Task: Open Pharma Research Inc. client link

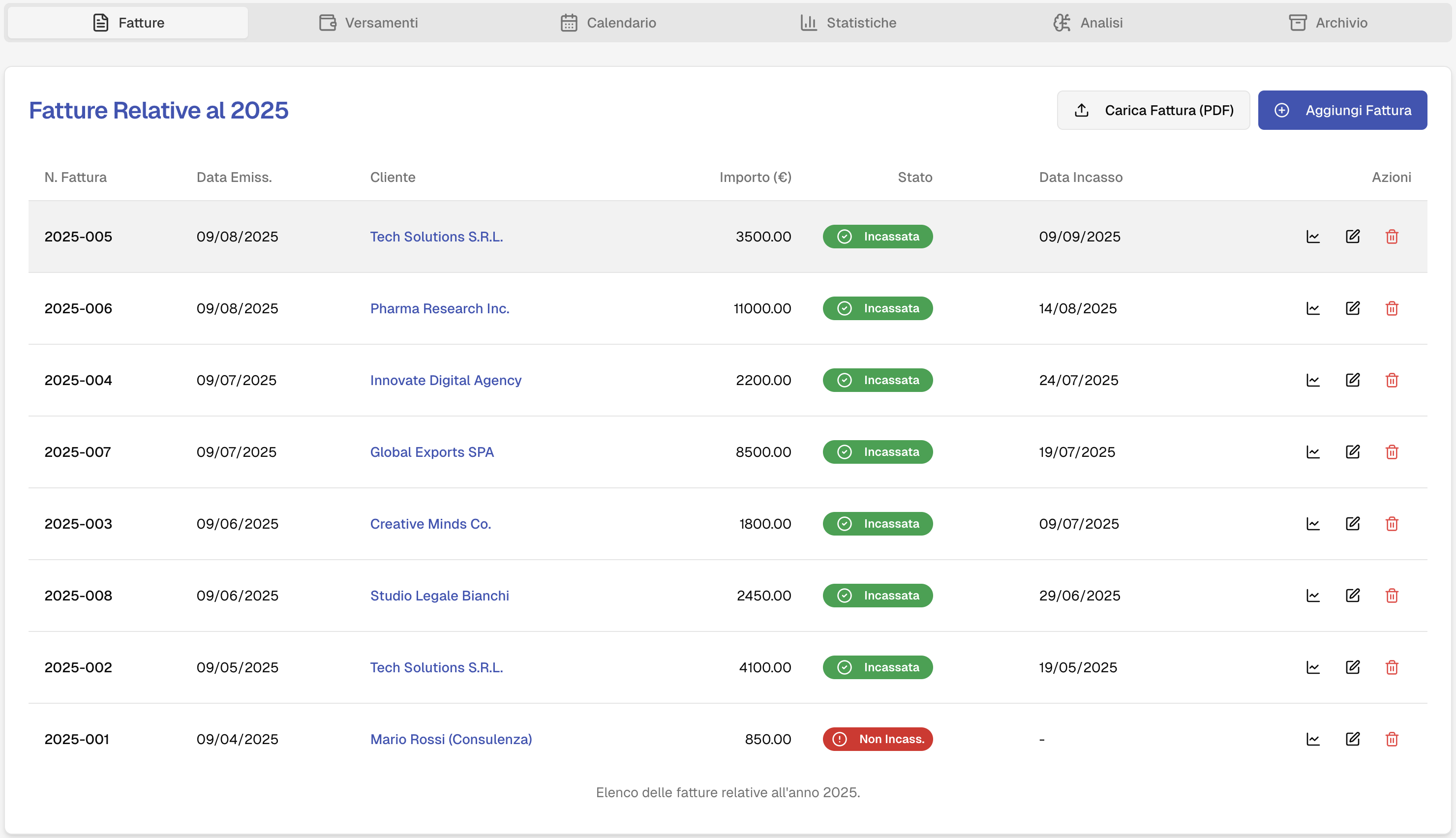Action: [440, 308]
